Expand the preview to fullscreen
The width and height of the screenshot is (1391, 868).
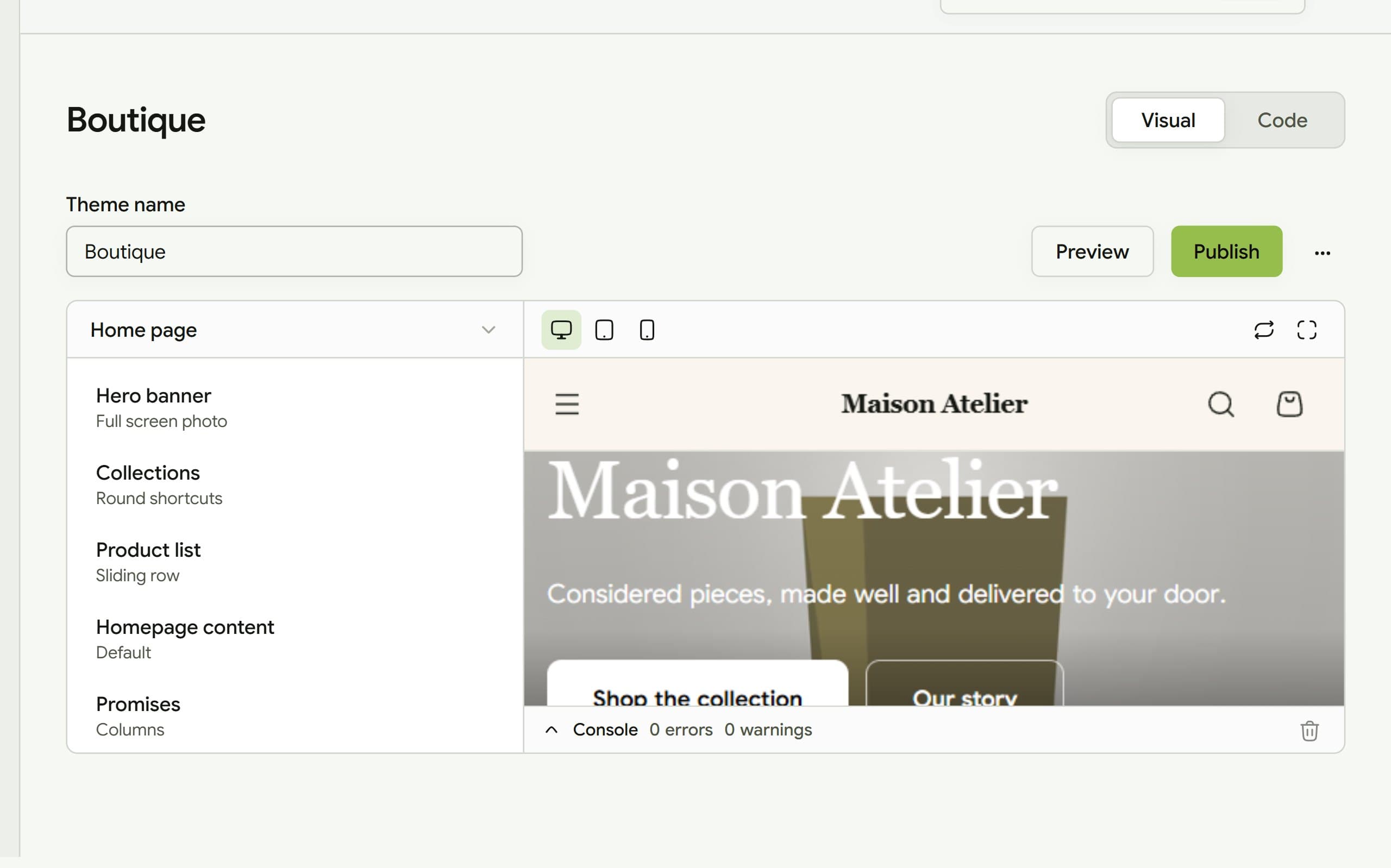pyautogui.click(x=1307, y=330)
